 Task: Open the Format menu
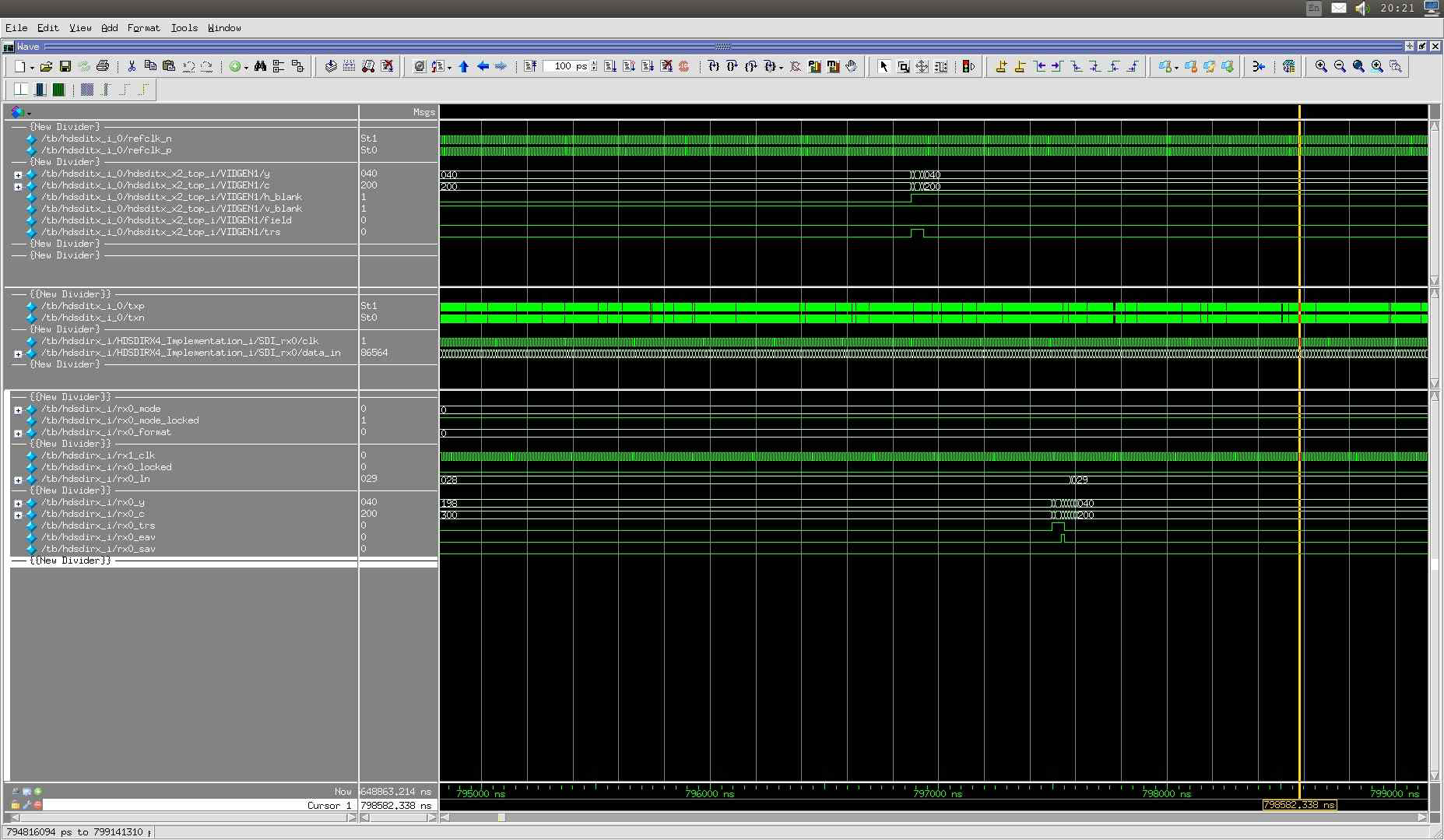143,28
